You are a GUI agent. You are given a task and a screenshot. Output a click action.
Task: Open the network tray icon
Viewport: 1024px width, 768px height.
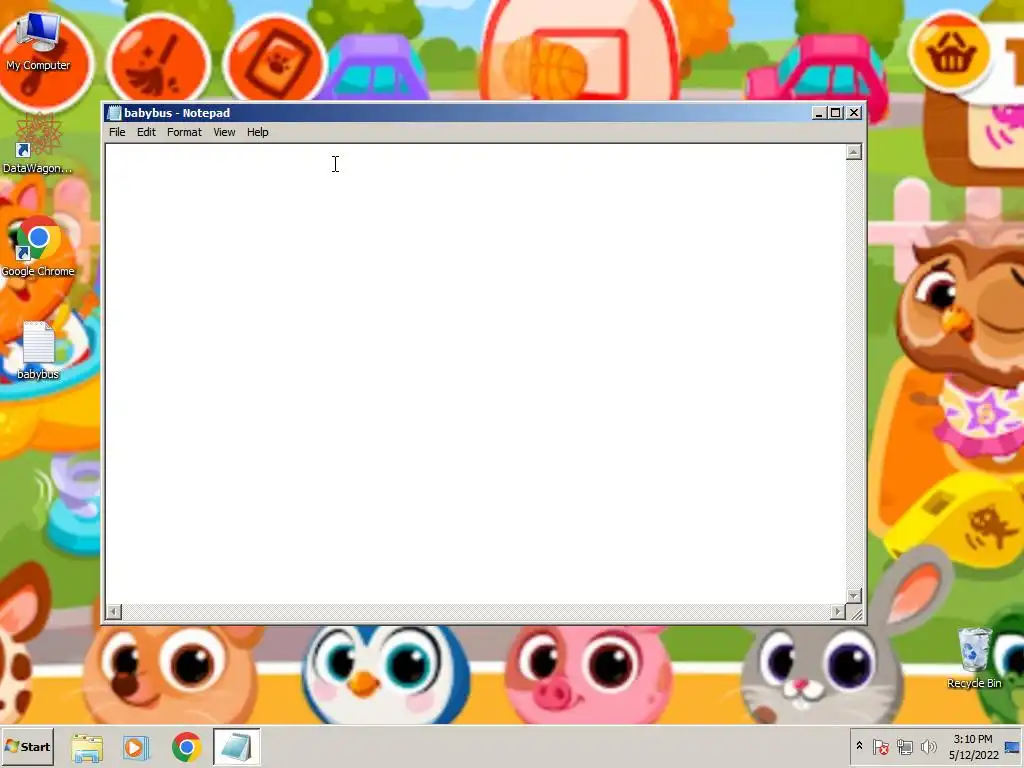tap(904, 746)
